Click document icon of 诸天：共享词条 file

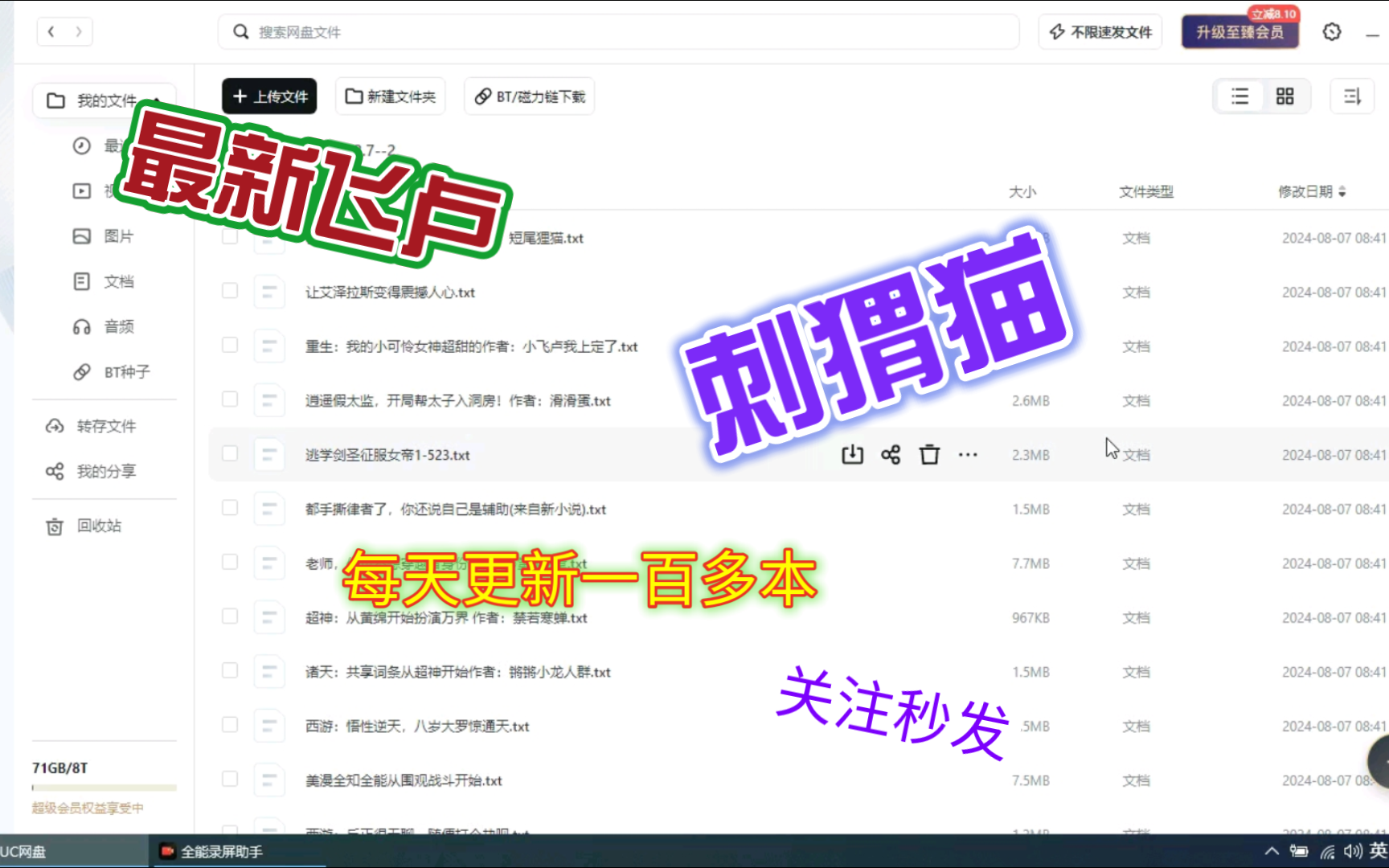[269, 672]
